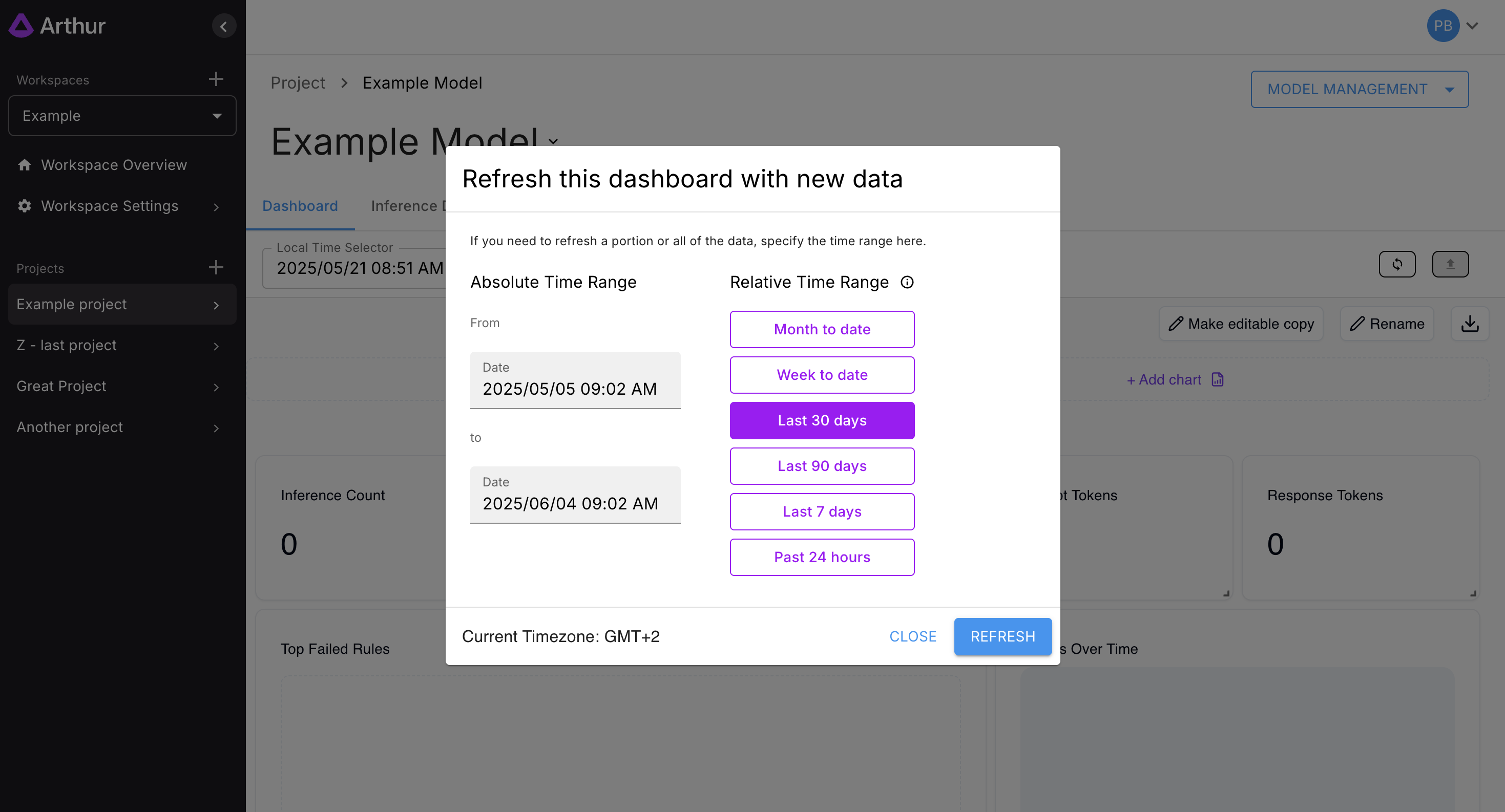Viewport: 1505px width, 812px height.
Task: Open the PB user avatar menu
Action: tap(1443, 26)
